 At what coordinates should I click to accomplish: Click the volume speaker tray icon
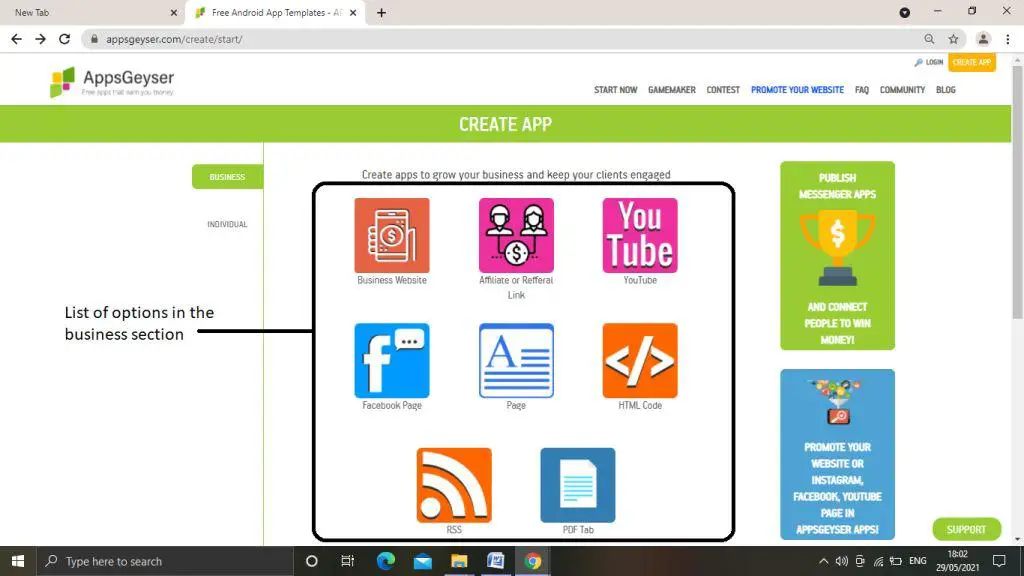[842, 561]
